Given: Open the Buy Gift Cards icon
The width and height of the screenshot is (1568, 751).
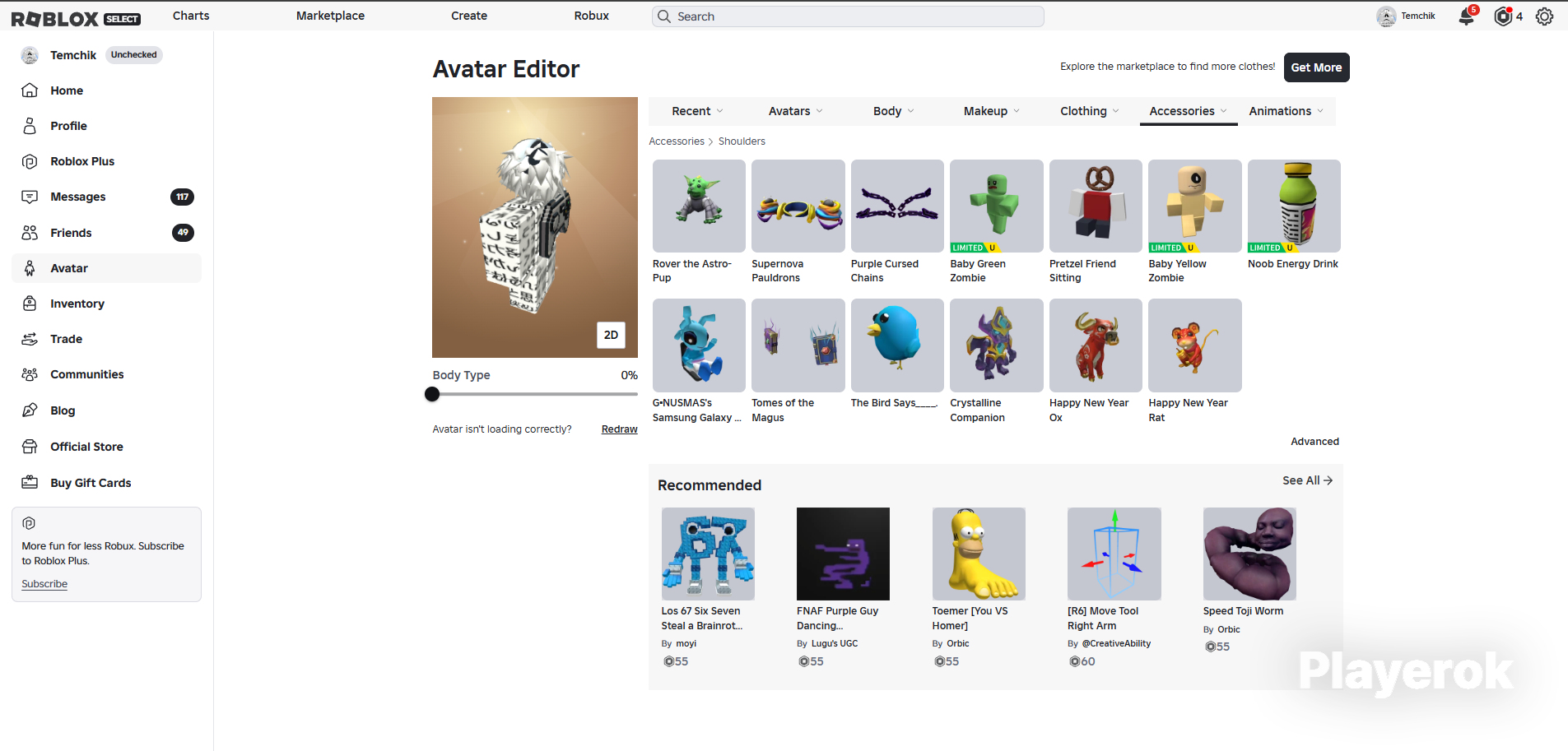Looking at the screenshot, I should (x=30, y=483).
